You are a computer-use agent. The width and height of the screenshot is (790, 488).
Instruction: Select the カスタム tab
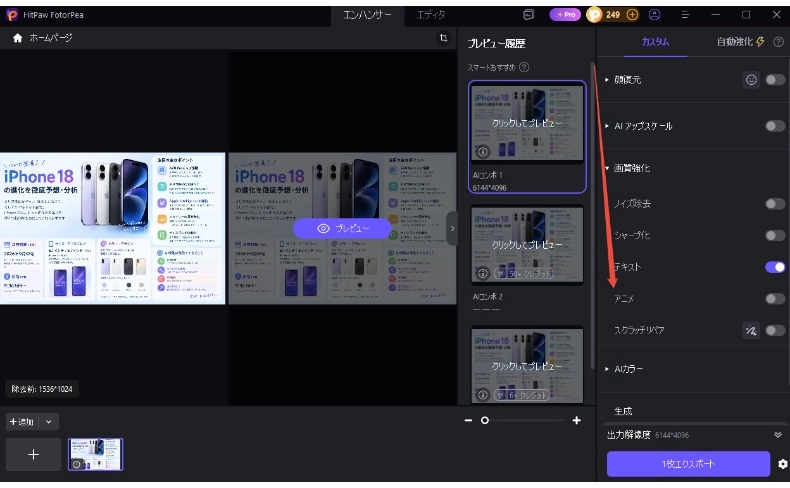pos(655,42)
